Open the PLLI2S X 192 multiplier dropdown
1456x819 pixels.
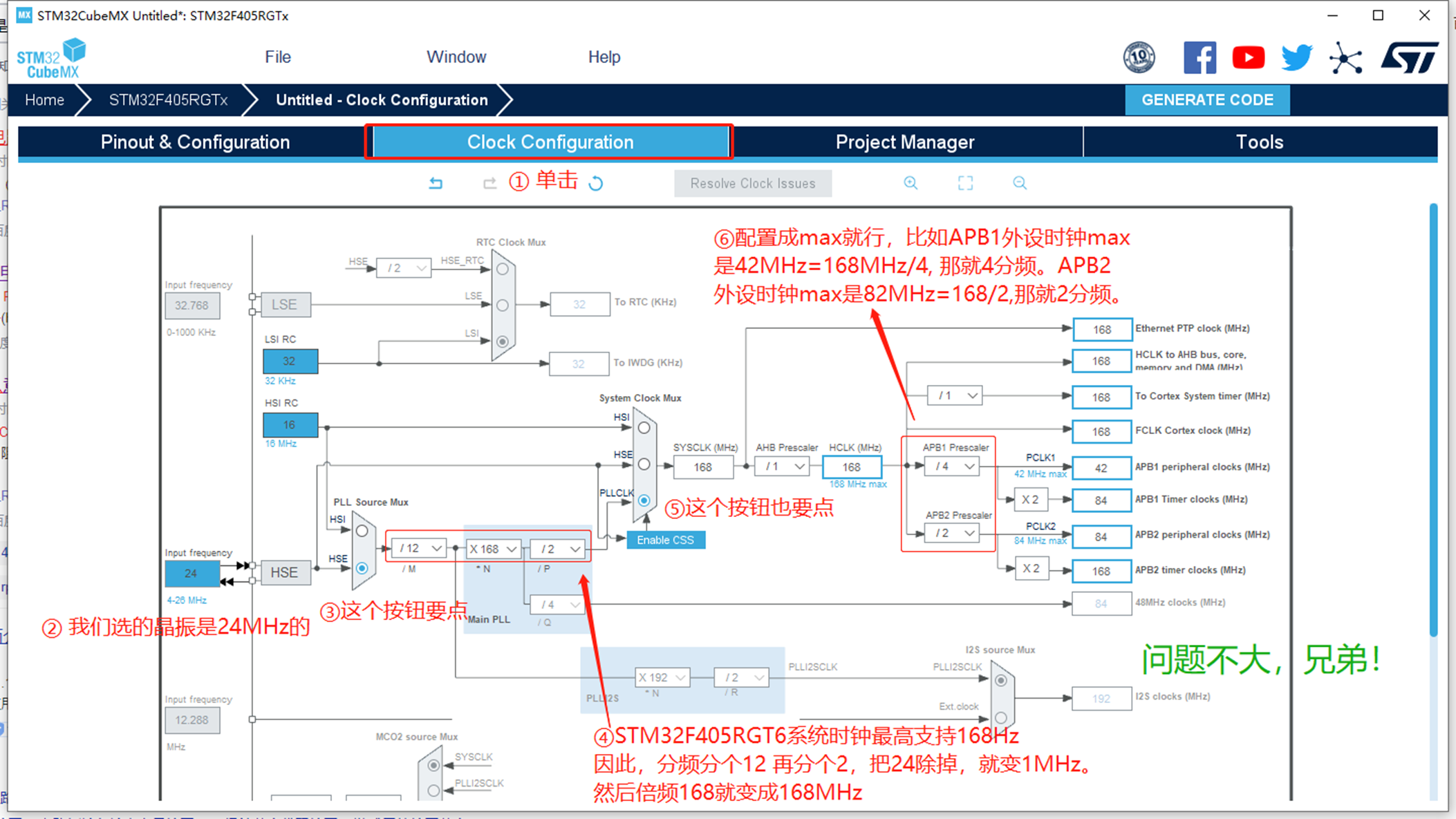tap(662, 678)
